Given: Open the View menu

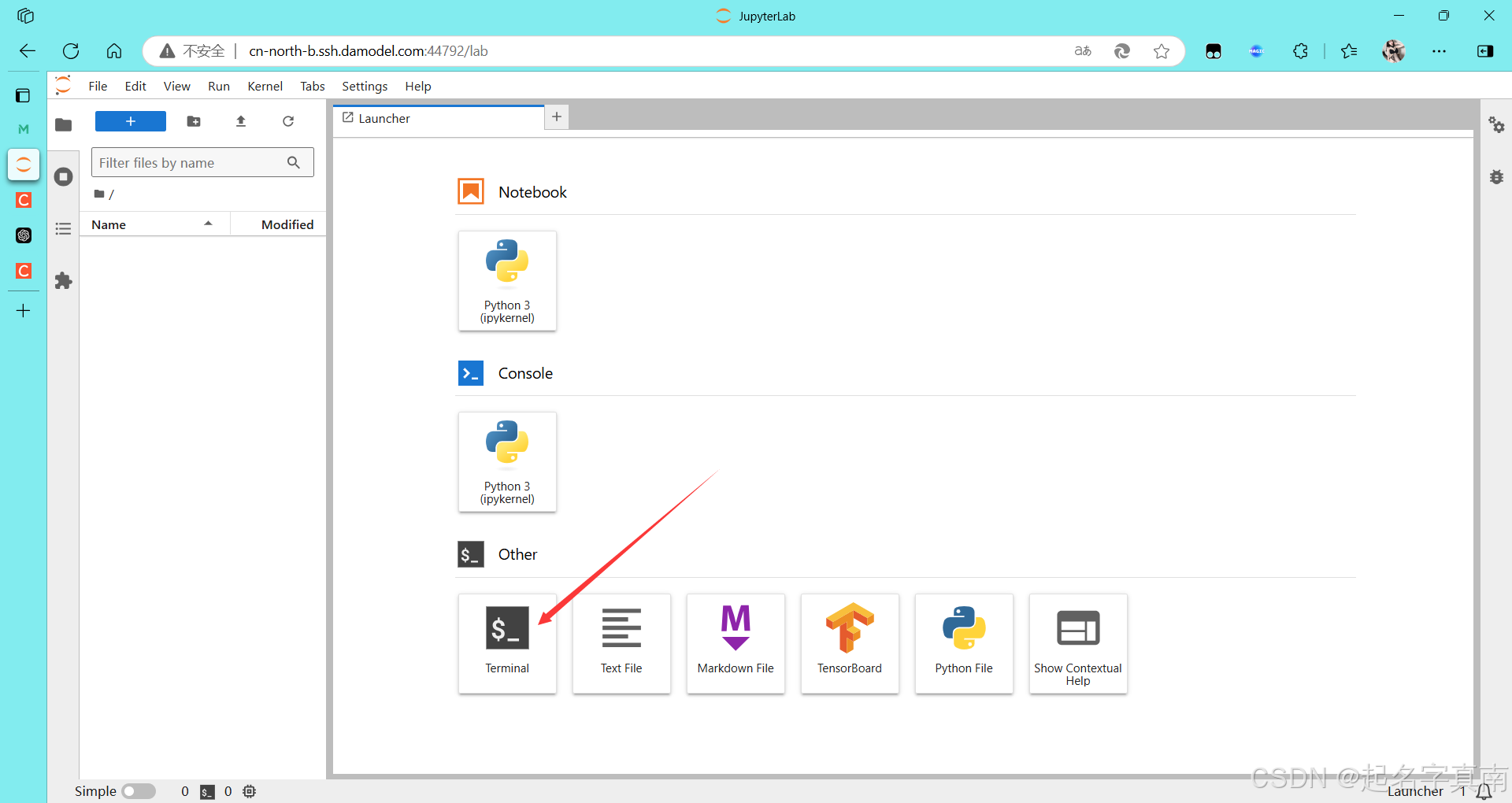Looking at the screenshot, I should 176,86.
